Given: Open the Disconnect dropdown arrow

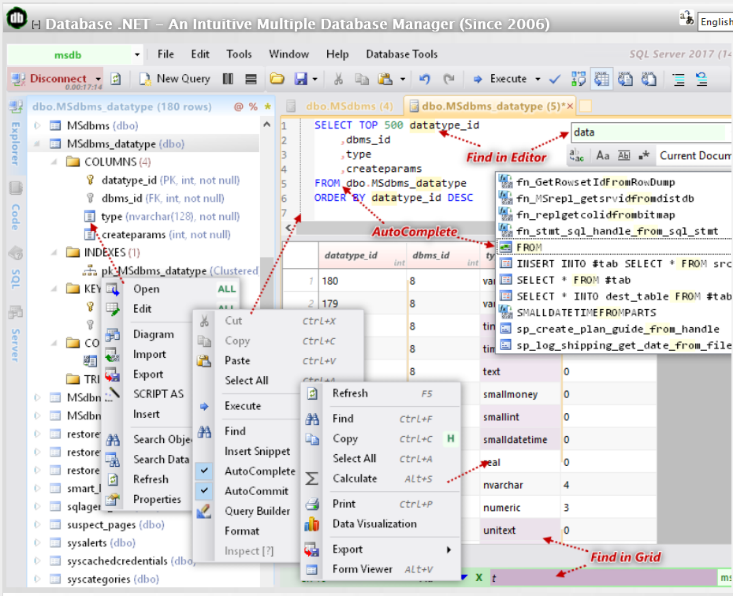Looking at the screenshot, I should pyautogui.click(x=98, y=79).
